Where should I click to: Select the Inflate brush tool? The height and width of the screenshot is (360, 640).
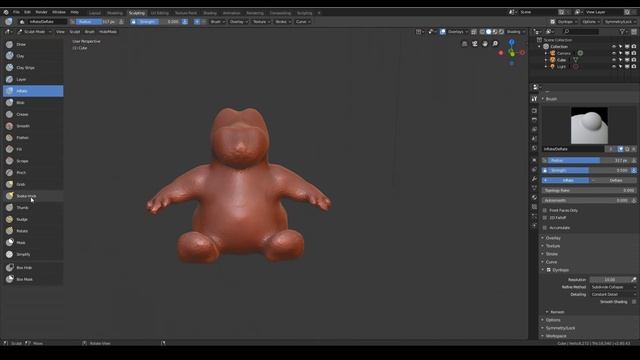click(33, 91)
